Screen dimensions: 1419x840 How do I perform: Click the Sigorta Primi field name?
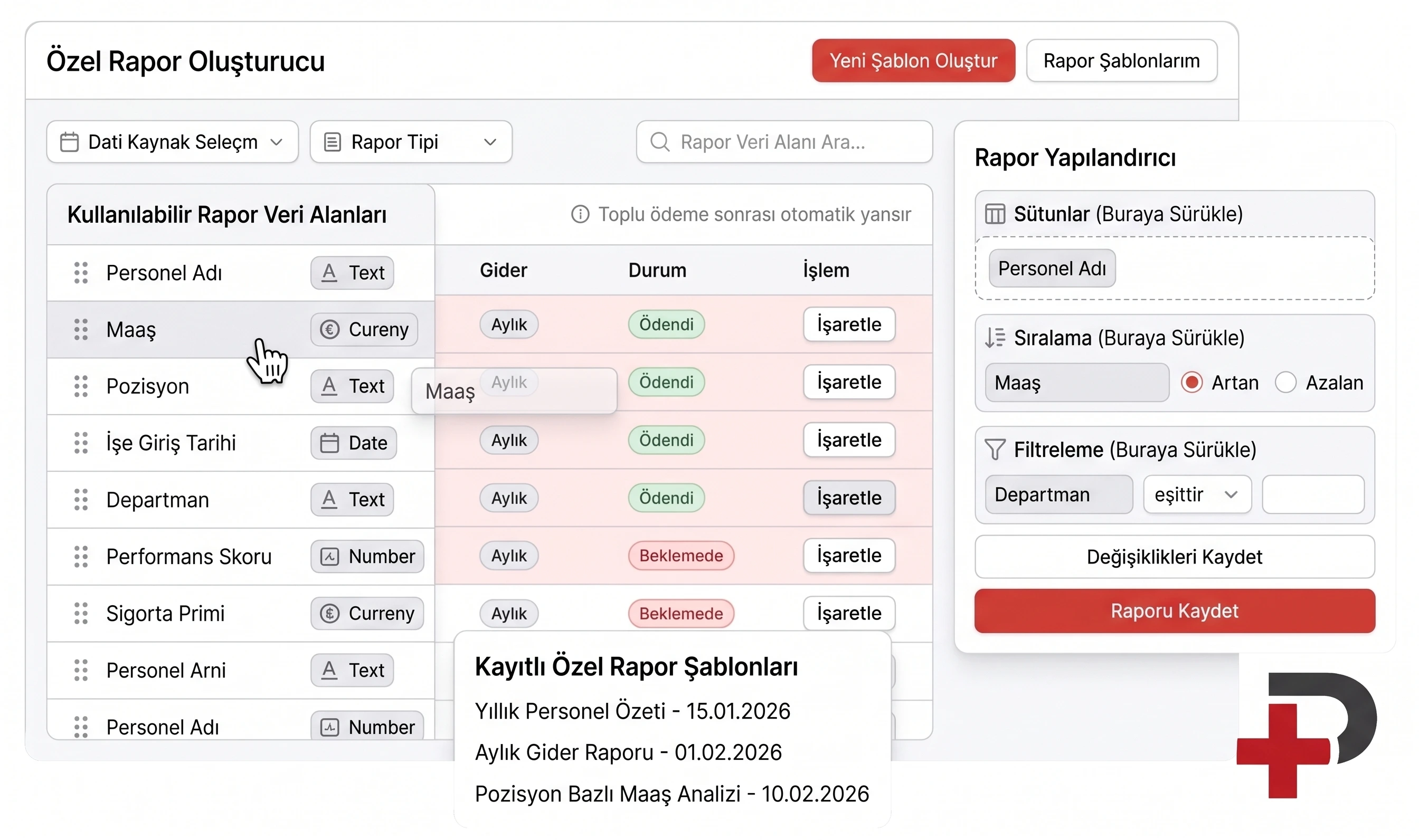(165, 613)
